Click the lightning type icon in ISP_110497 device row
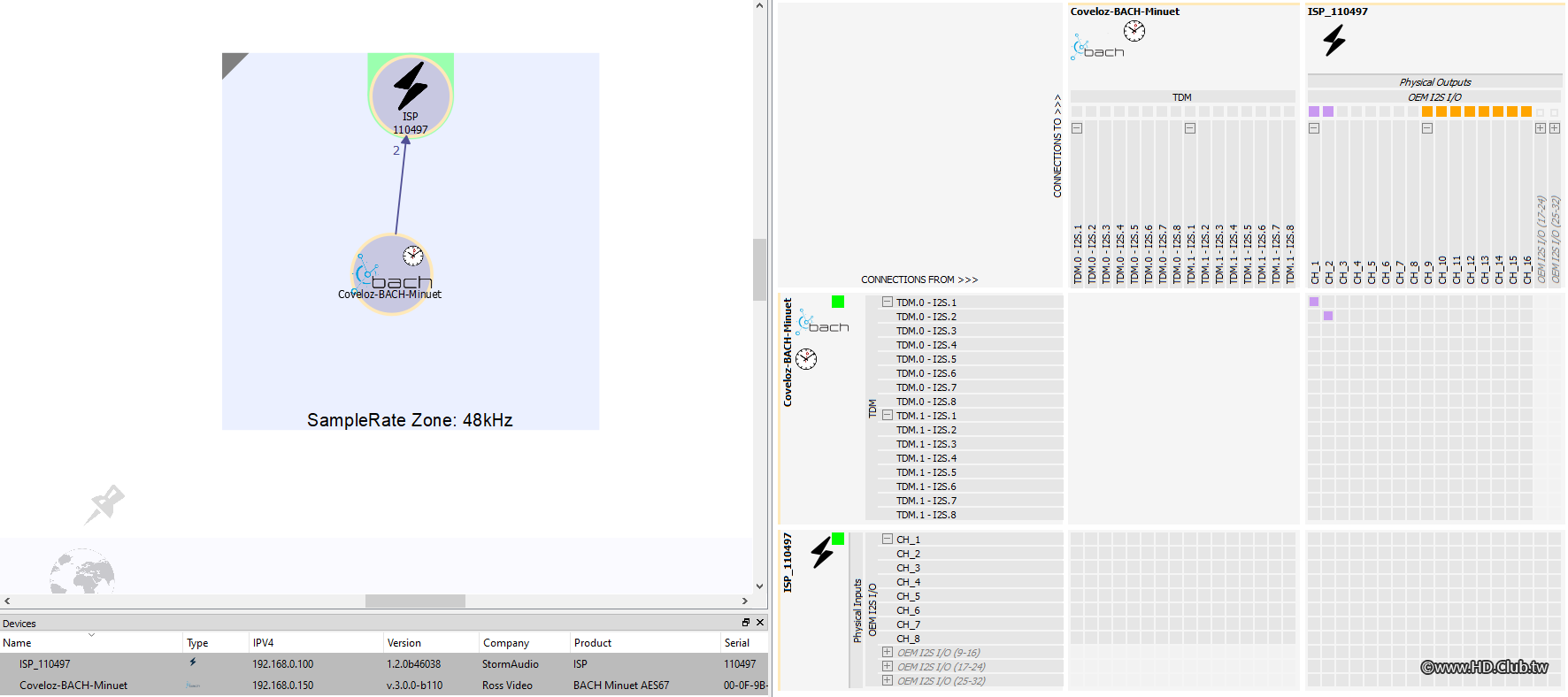This screenshot has width=1568, height=697. (193, 663)
